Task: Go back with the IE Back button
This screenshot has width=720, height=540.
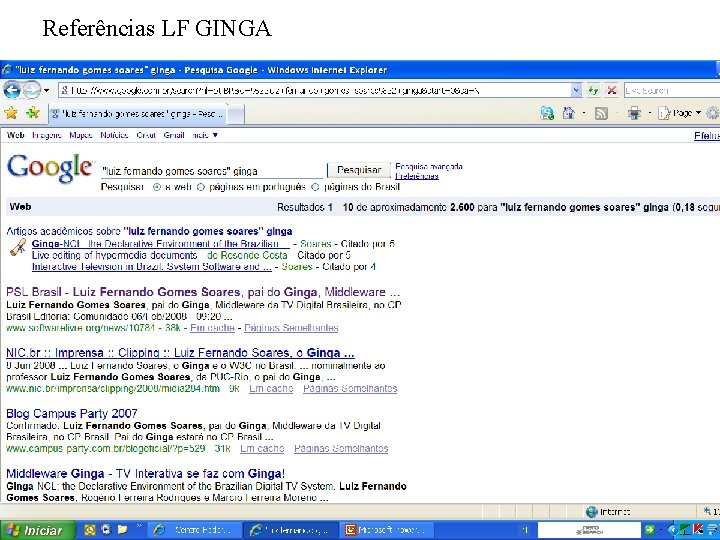Action: click(12, 90)
